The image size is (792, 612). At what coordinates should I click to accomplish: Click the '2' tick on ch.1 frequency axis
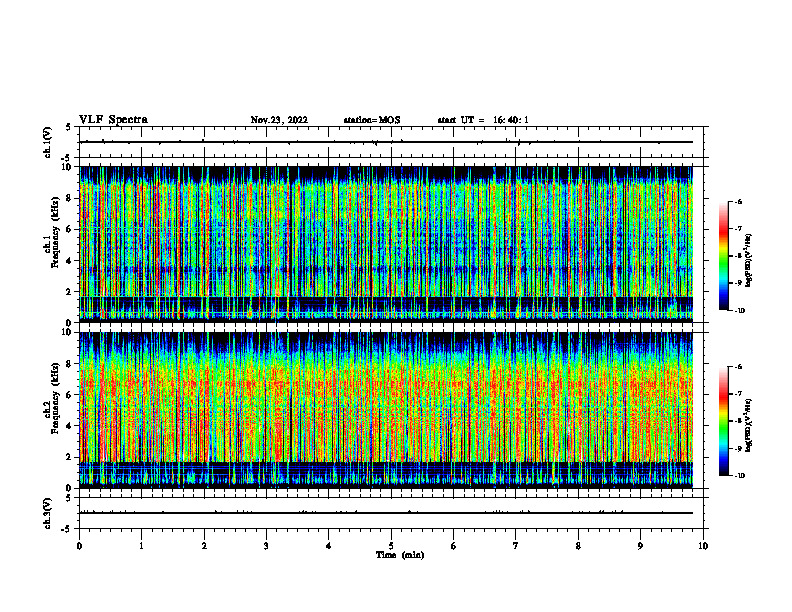70,292
